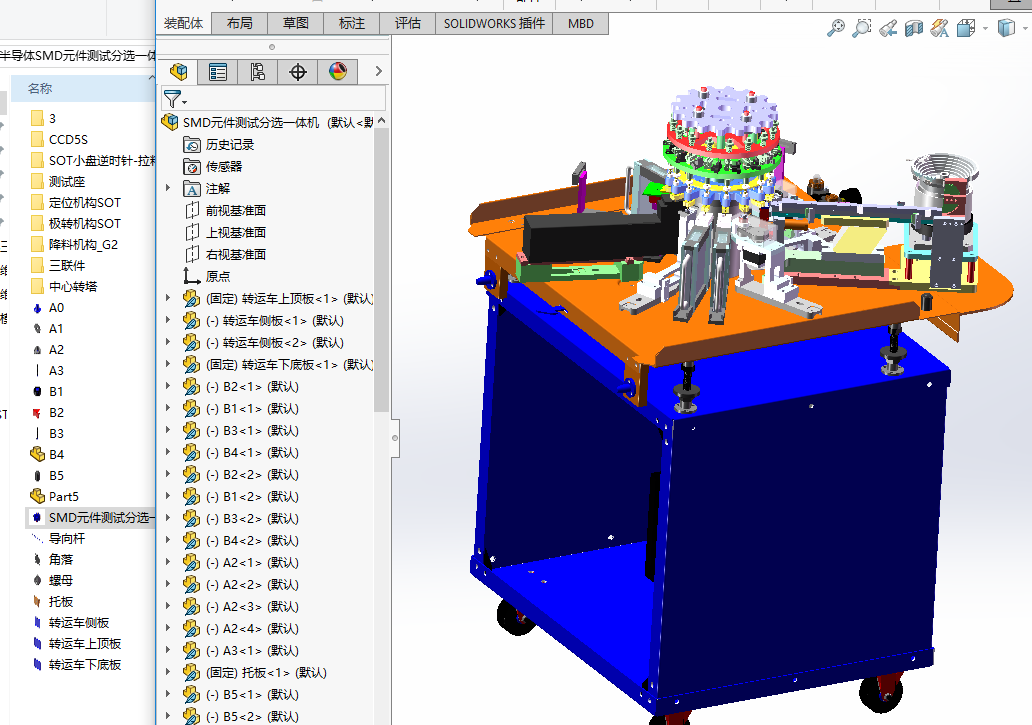Select the 历史记录 folder icon

click(192, 145)
